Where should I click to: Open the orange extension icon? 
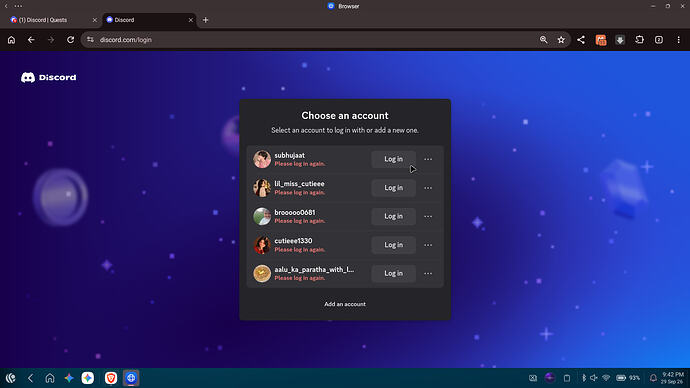point(601,40)
